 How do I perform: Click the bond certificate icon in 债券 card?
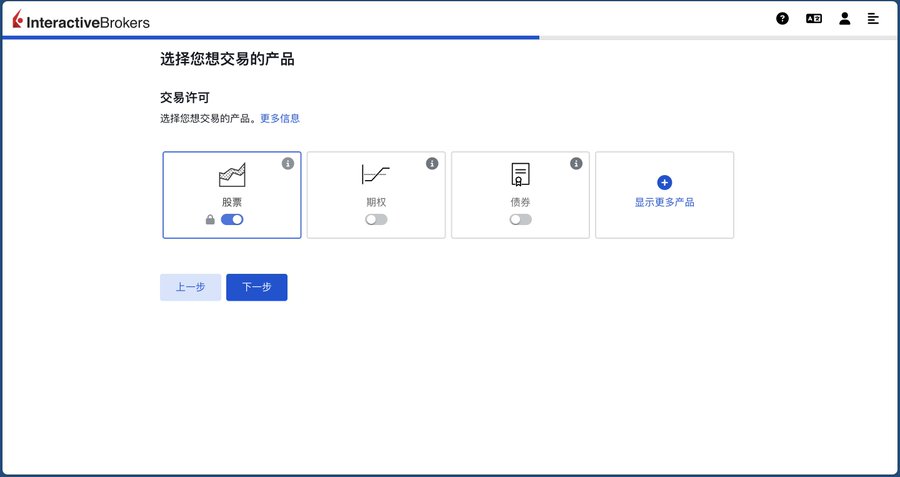[520, 174]
